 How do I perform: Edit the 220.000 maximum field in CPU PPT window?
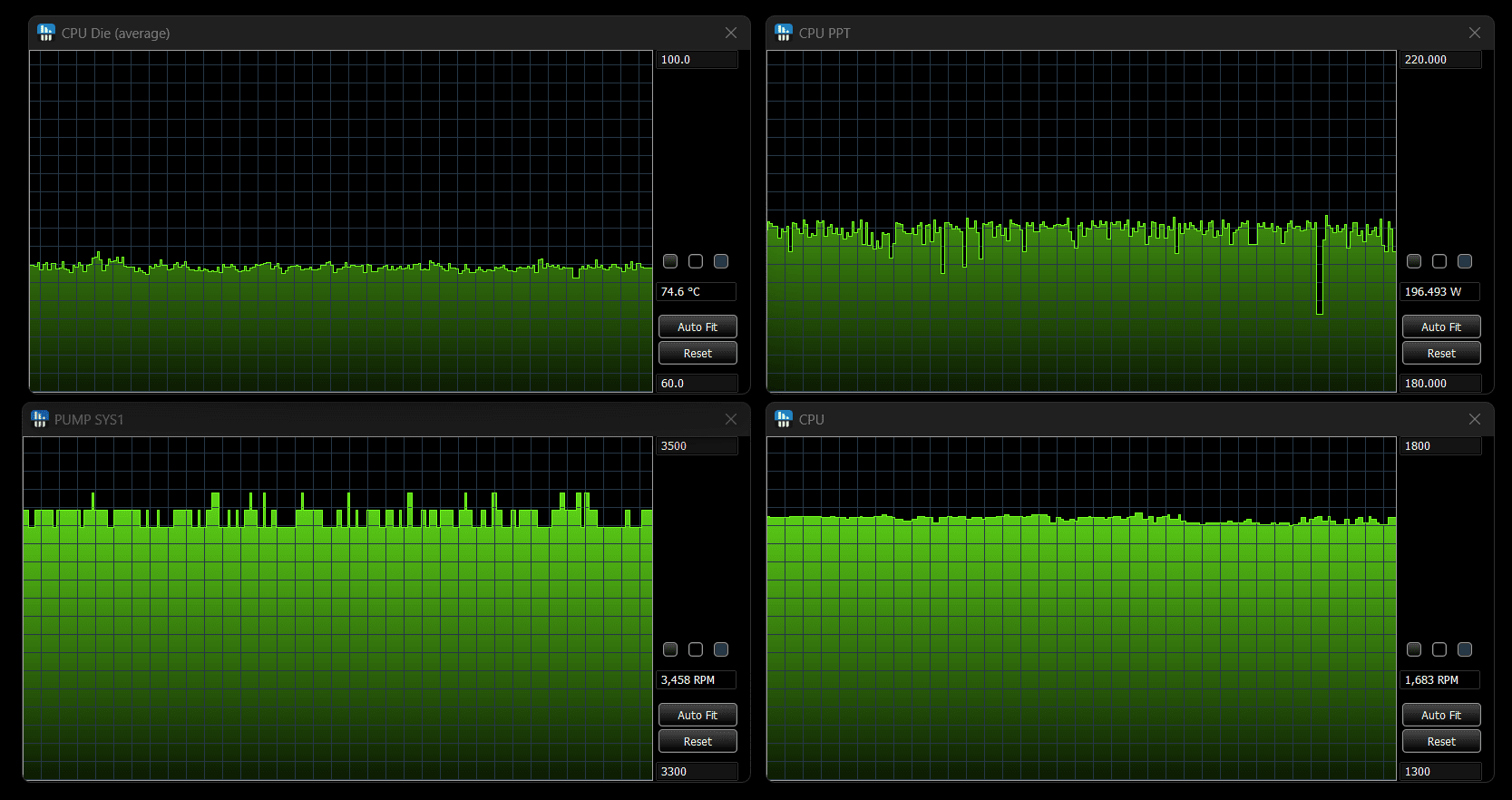point(1440,60)
